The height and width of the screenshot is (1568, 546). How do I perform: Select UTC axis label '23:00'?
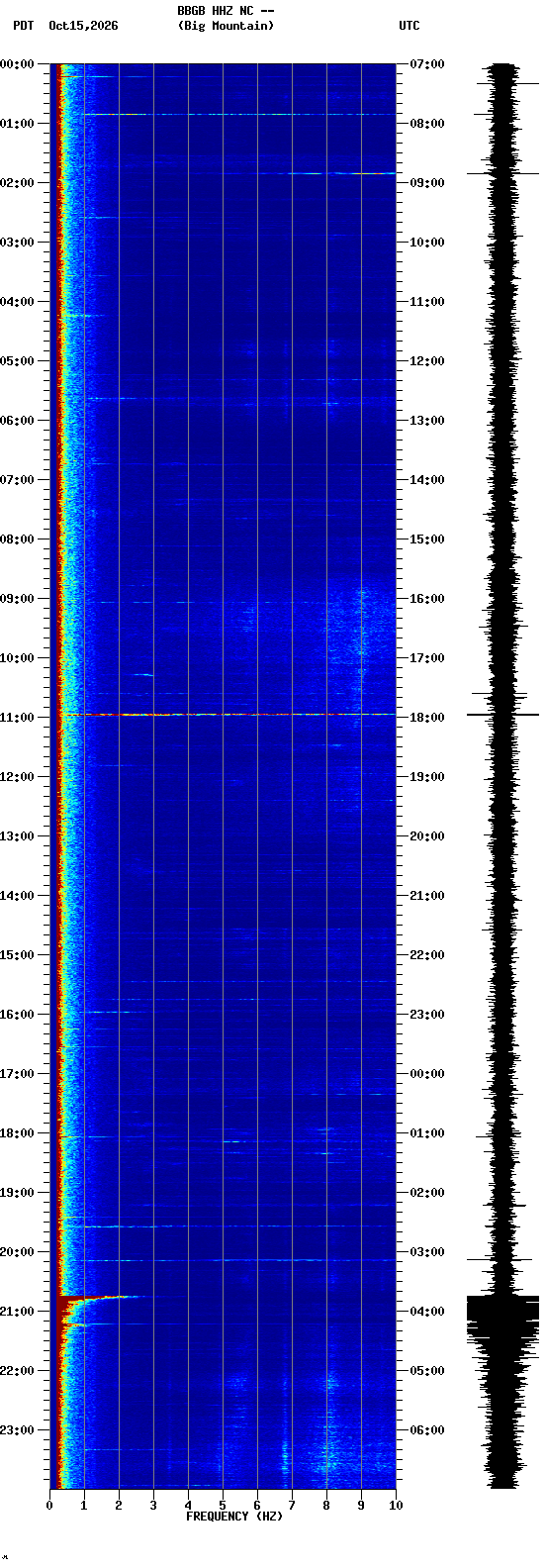(x=427, y=1015)
